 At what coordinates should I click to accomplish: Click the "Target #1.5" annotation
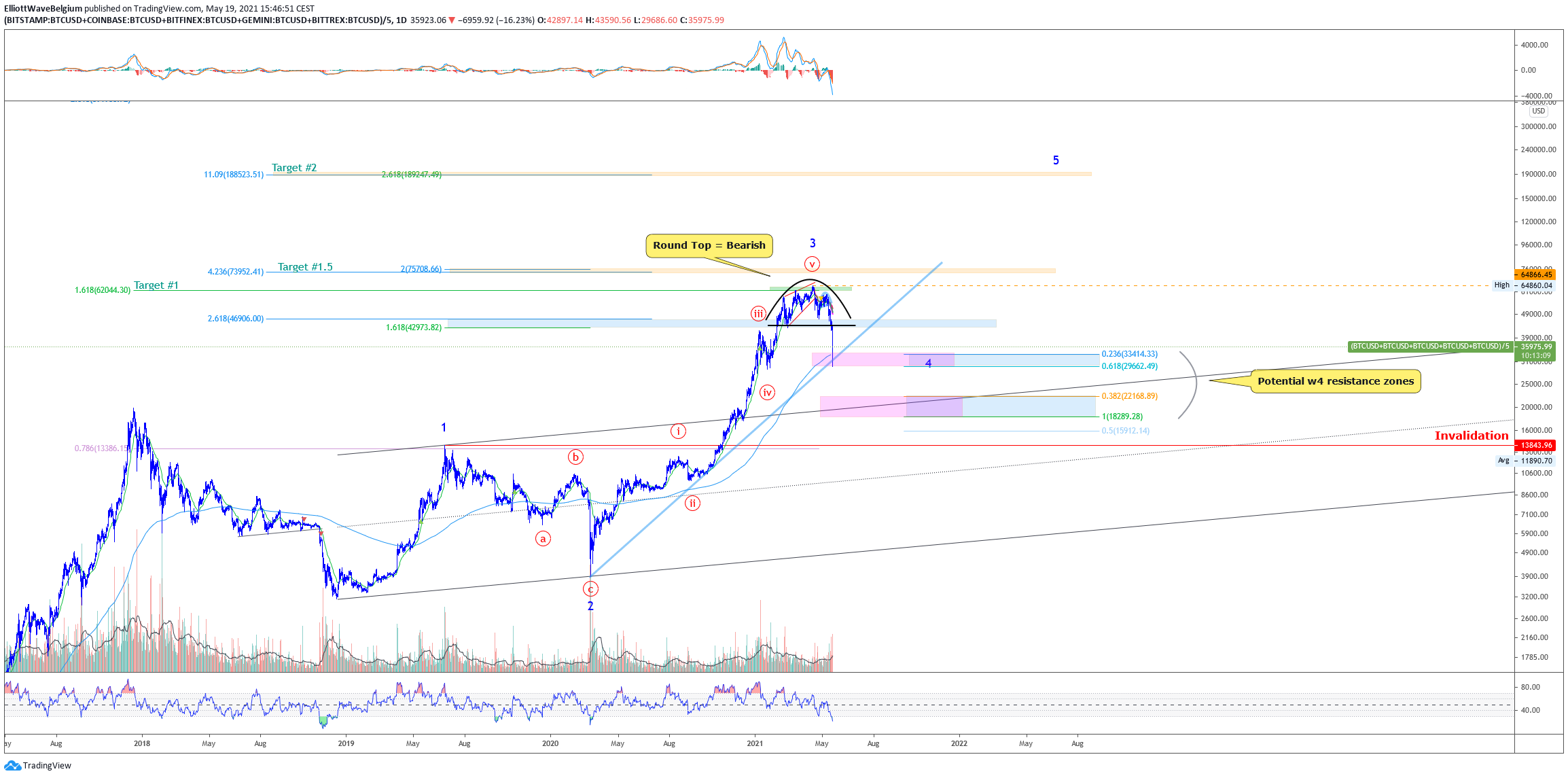(305, 267)
